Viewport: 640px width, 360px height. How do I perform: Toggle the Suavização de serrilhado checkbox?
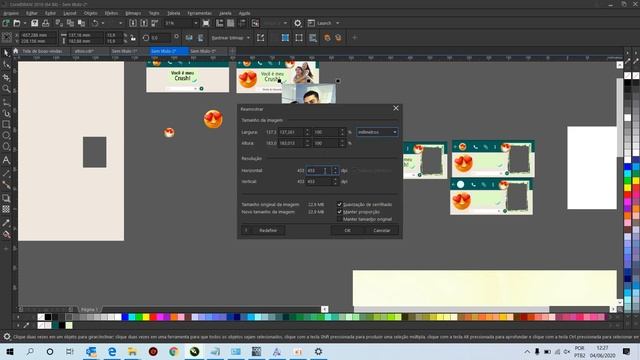340,204
